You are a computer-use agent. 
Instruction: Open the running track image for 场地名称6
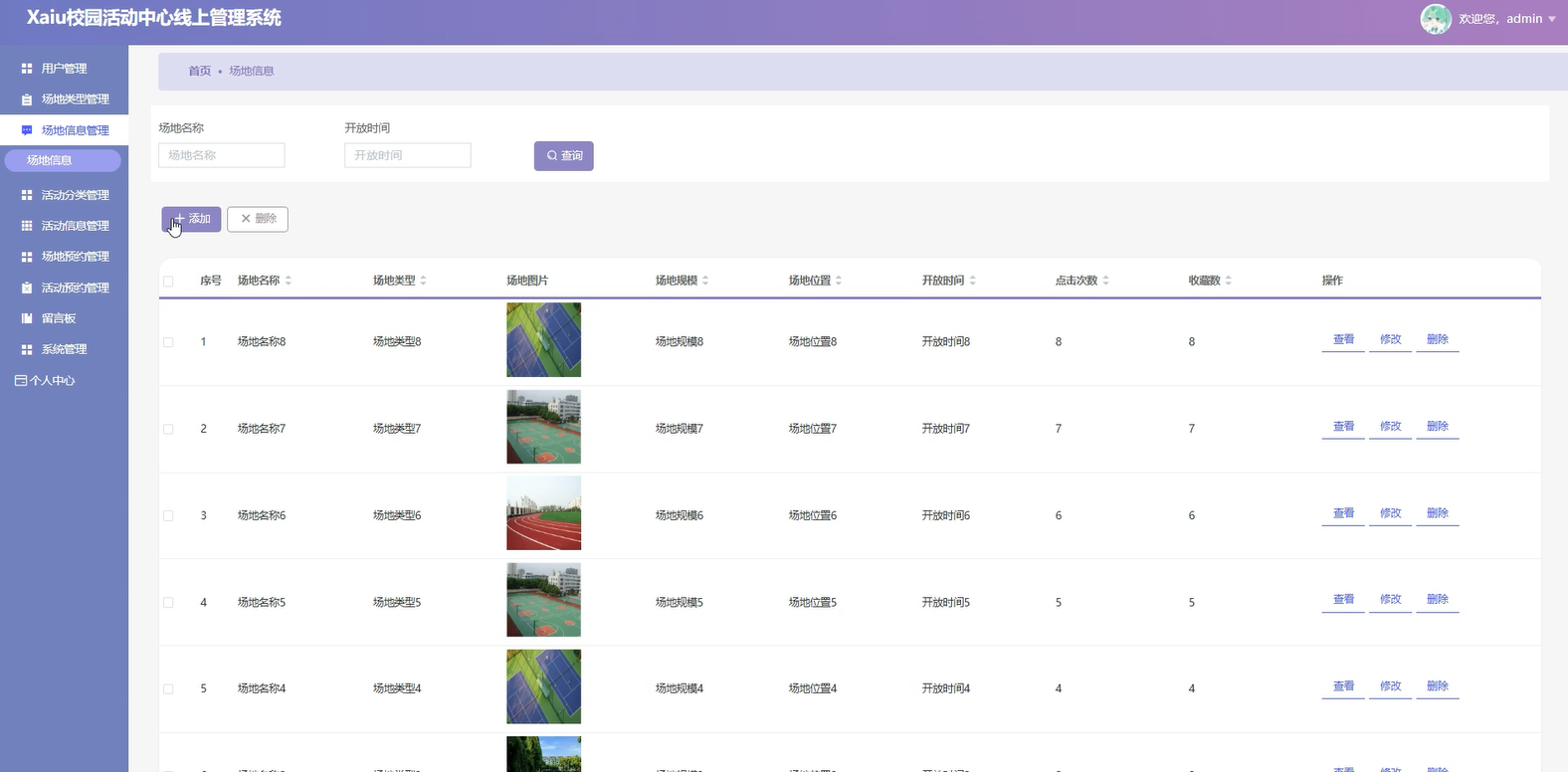pyautogui.click(x=543, y=513)
